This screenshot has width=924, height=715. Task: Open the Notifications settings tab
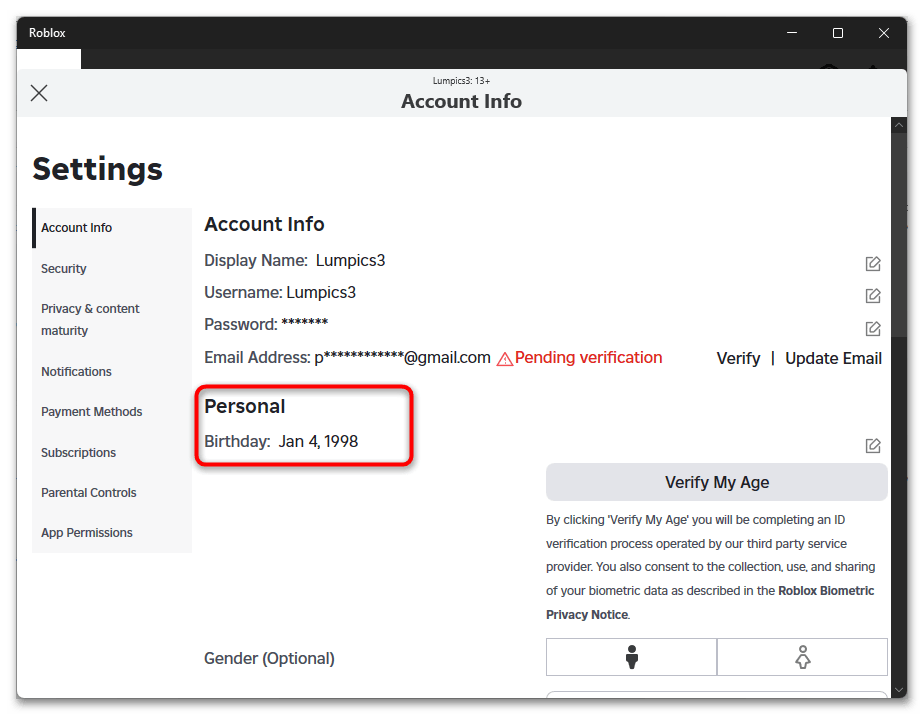(x=112, y=371)
